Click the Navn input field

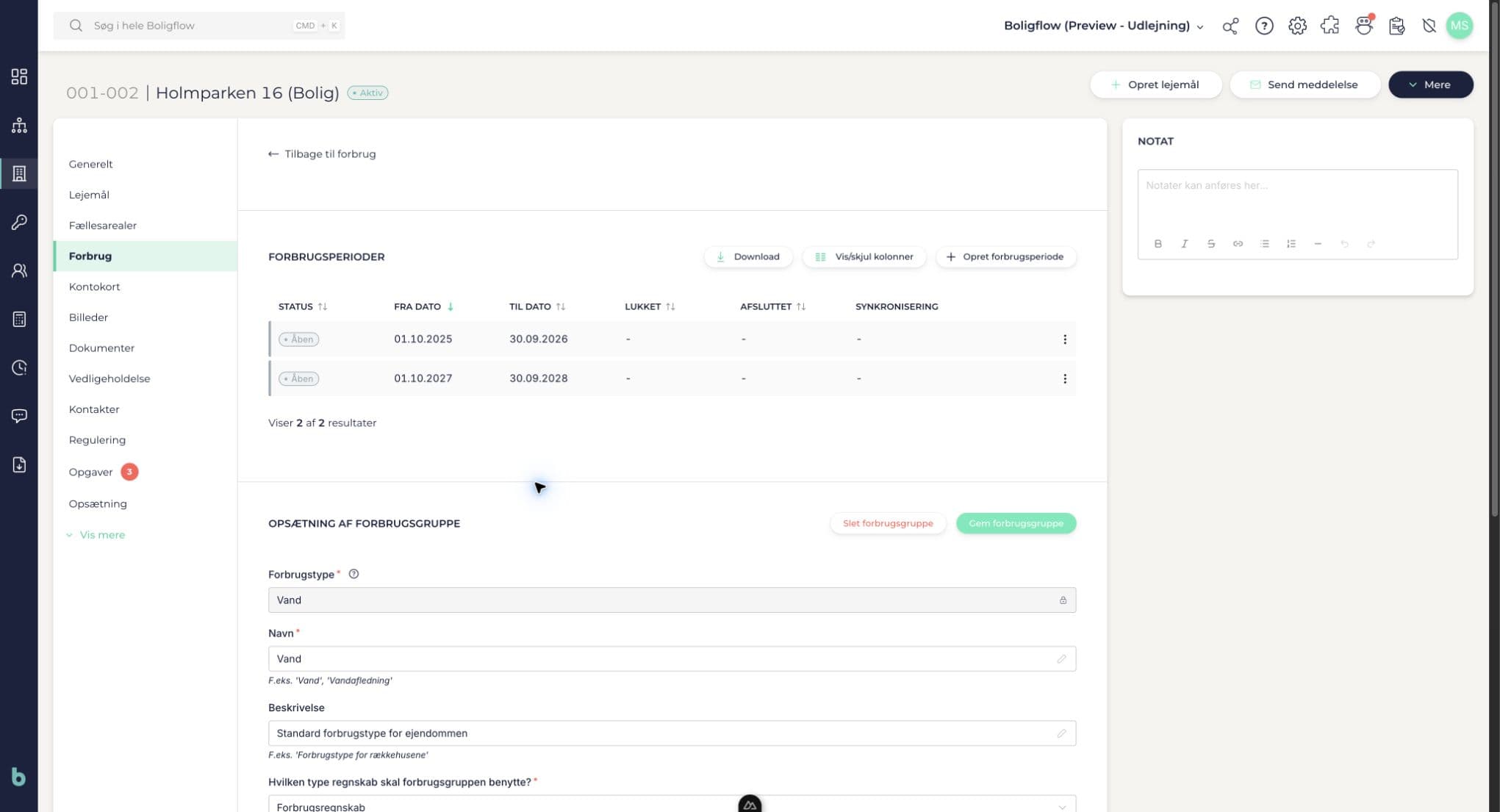tap(672, 658)
